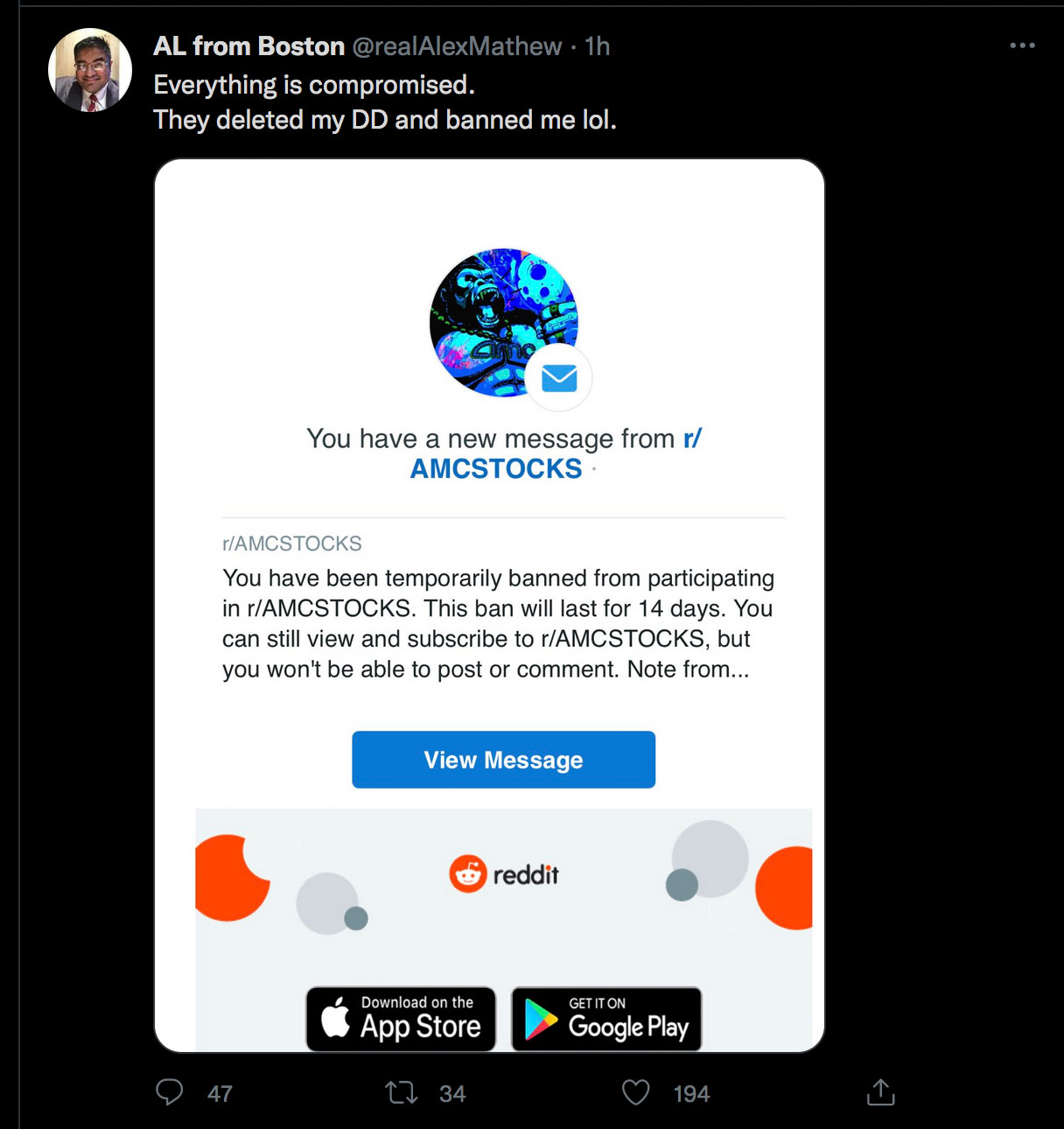
Task: Click the Download on the App Store badge
Action: (401, 1019)
